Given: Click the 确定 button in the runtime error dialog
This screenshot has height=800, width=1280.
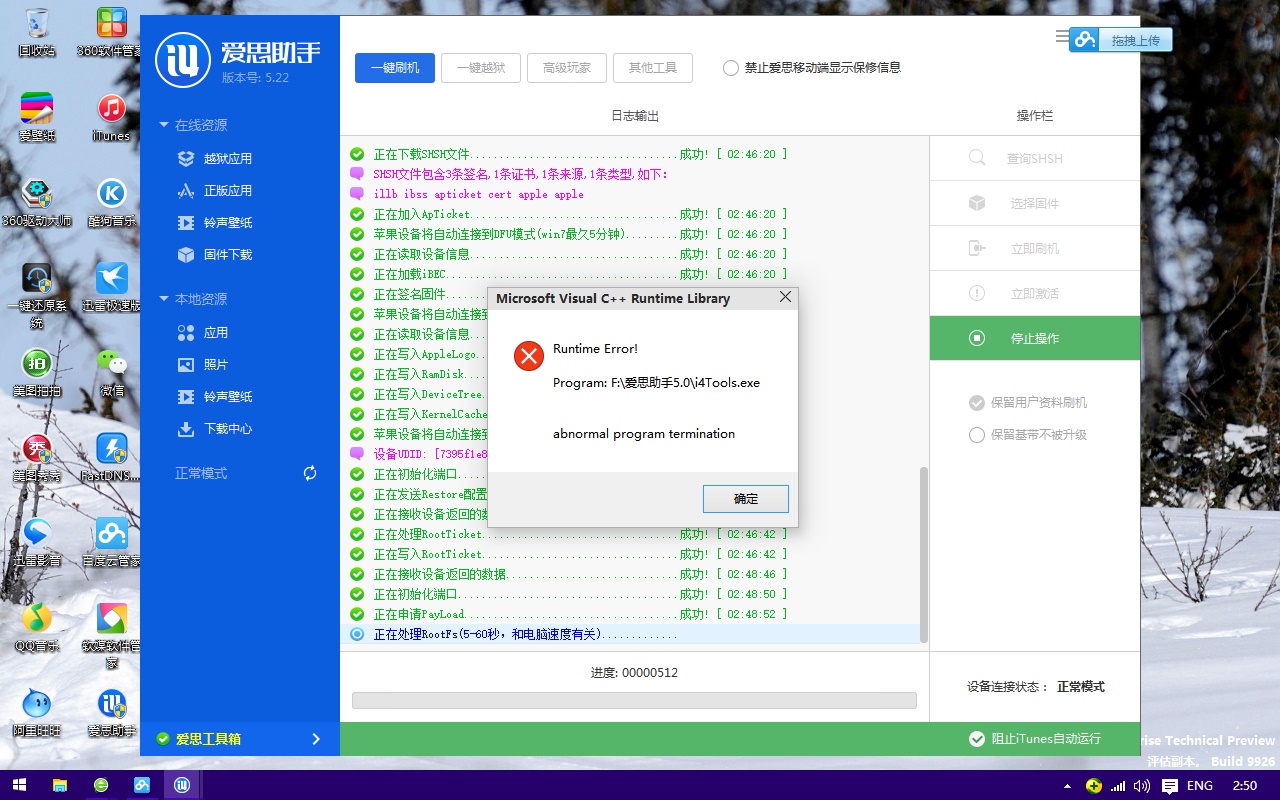Looking at the screenshot, I should [745, 499].
